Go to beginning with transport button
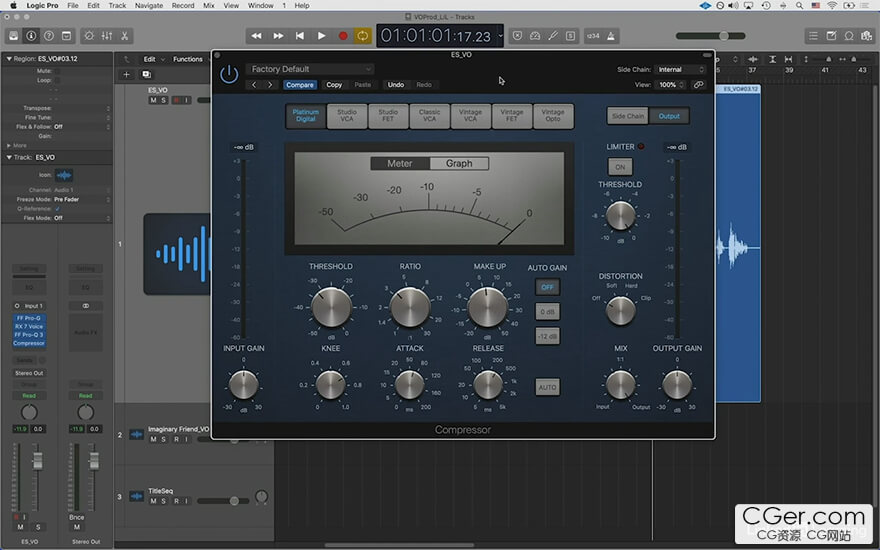The height and width of the screenshot is (550, 880). point(300,36)
